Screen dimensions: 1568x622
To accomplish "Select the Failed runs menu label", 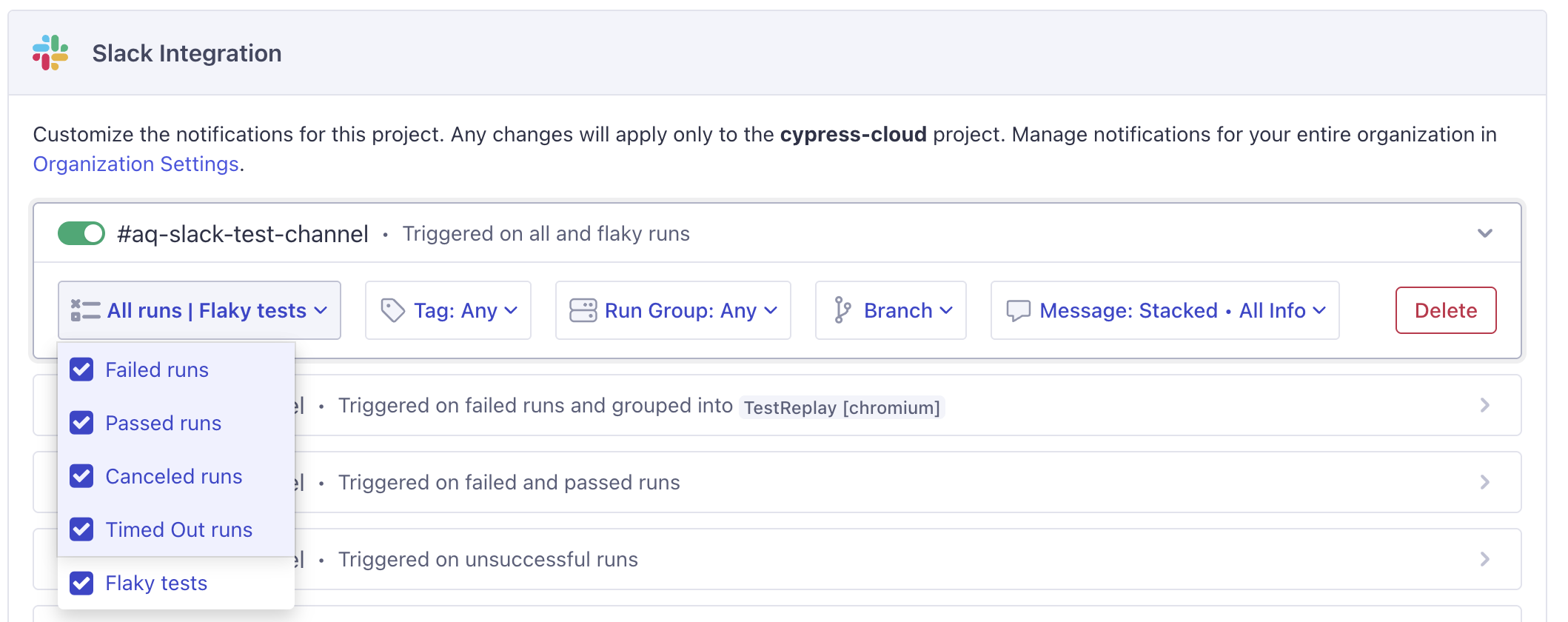I will pyautogui.click(x=157, y=369).
